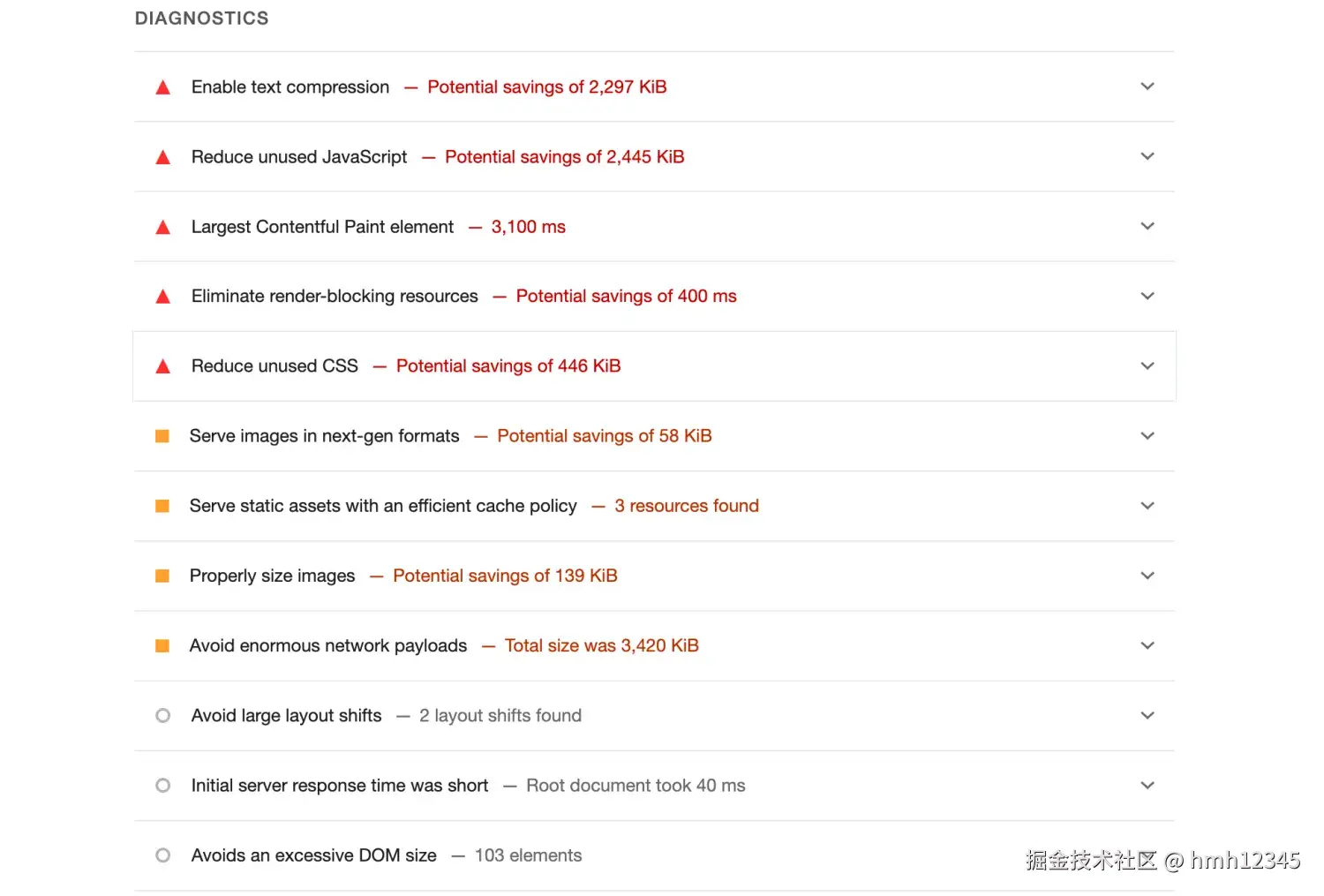Click the Properly size images audit title
This screenshot has width=1324, height=896.
tap(272, 576)
